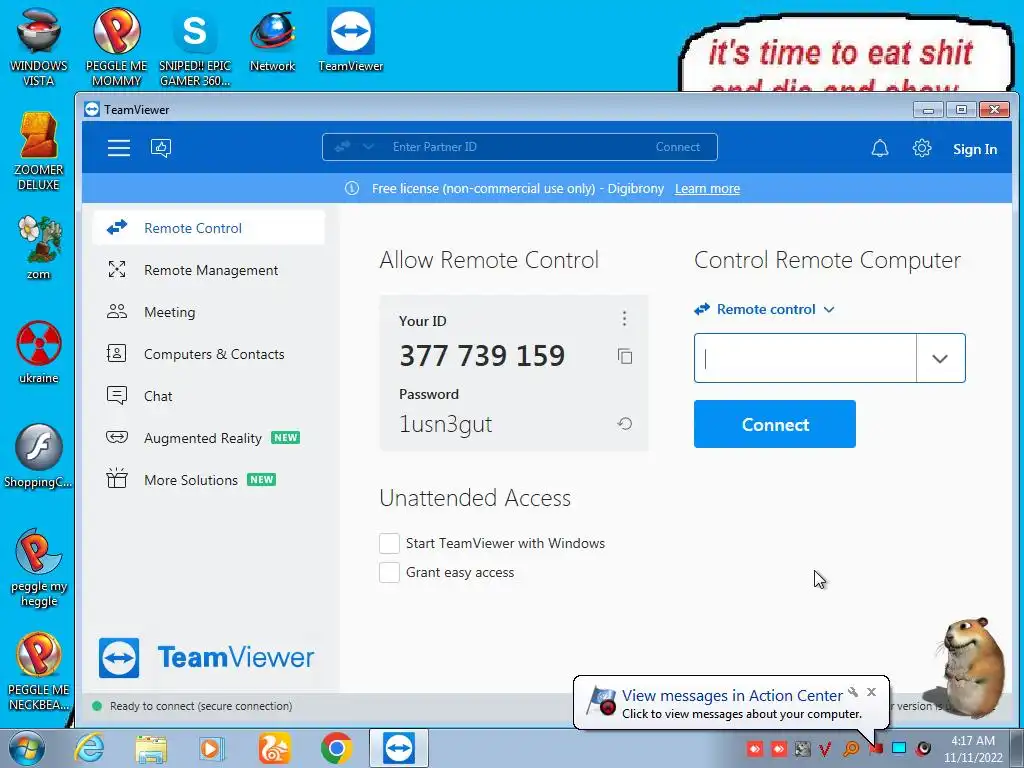Open the WINDOWS VISTA desktop icon
1024x768 pixels.
pyautogui.click(x=39, y=47)
